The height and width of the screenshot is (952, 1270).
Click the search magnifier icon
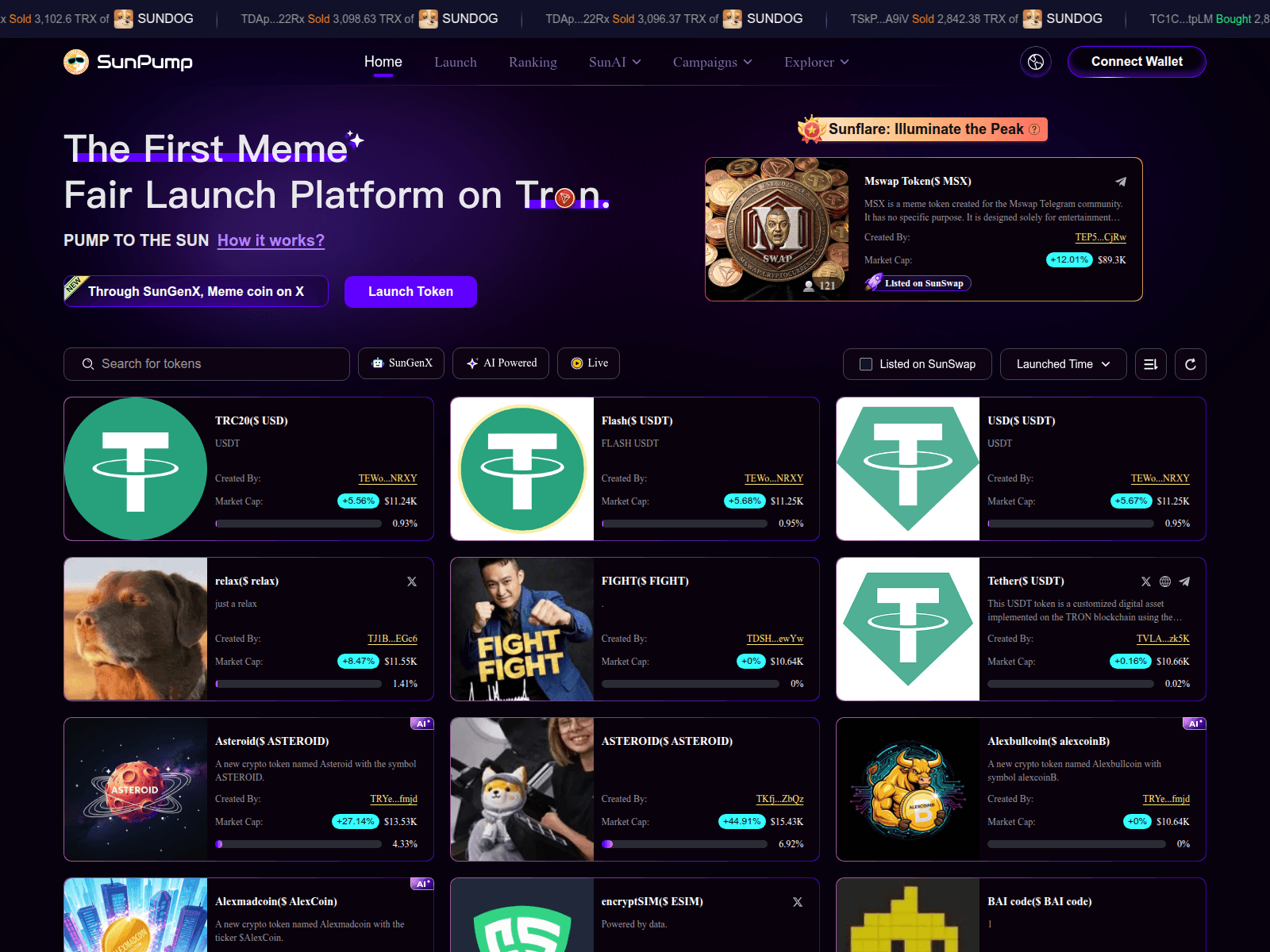88,364
